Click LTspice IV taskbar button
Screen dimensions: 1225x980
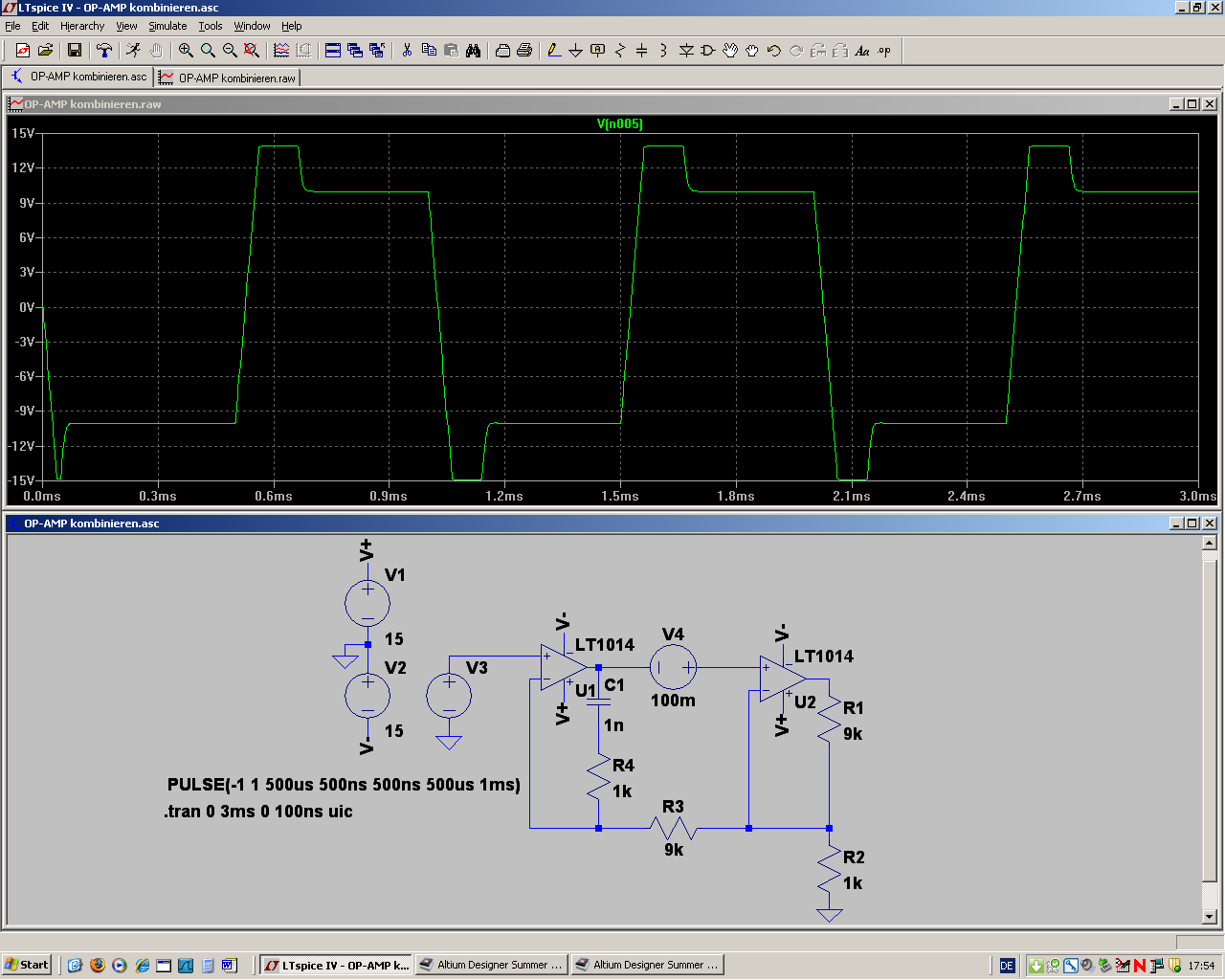tap(337, 965)
